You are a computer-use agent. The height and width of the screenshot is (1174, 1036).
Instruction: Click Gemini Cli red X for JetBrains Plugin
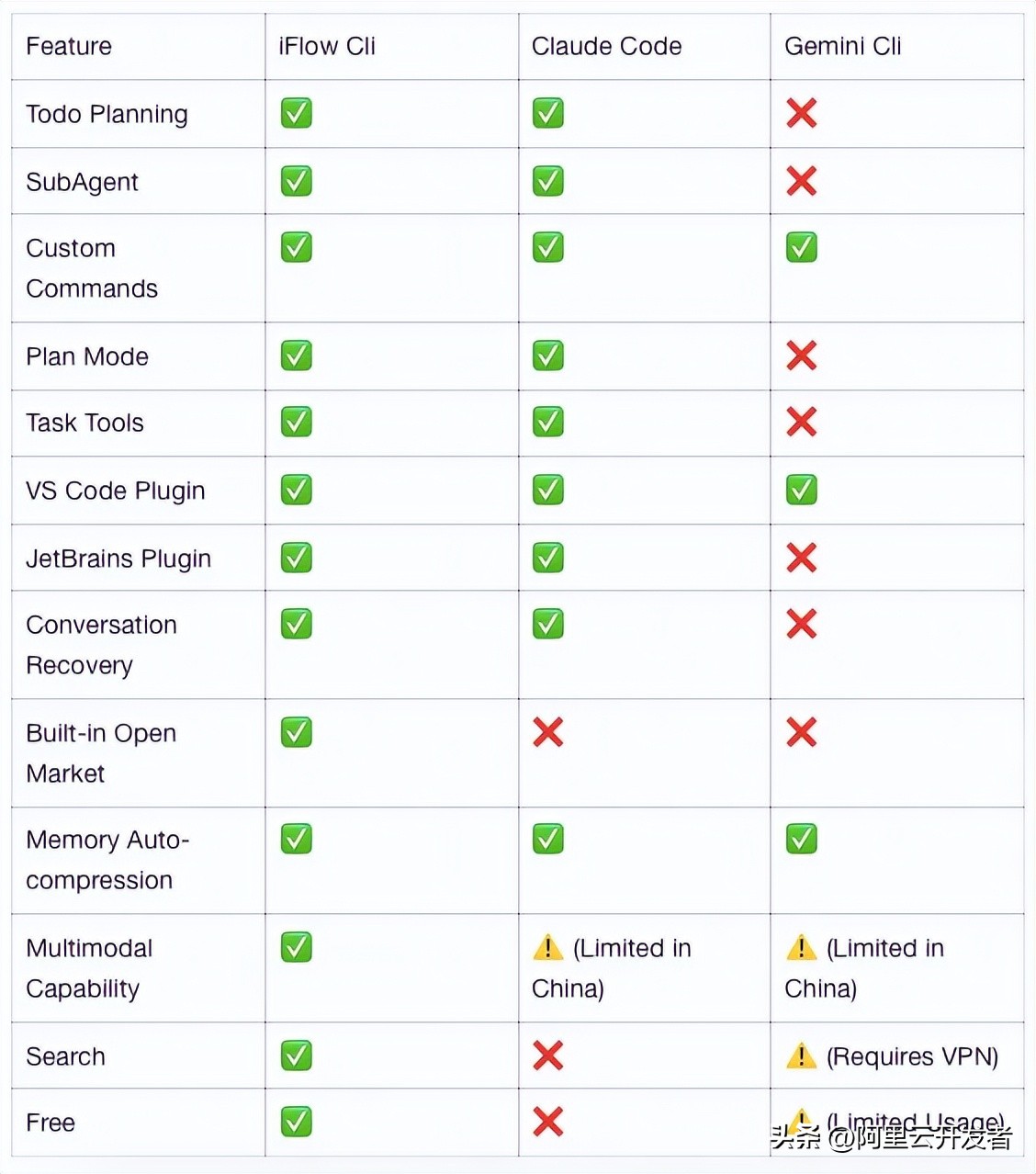tap(801, 558)
